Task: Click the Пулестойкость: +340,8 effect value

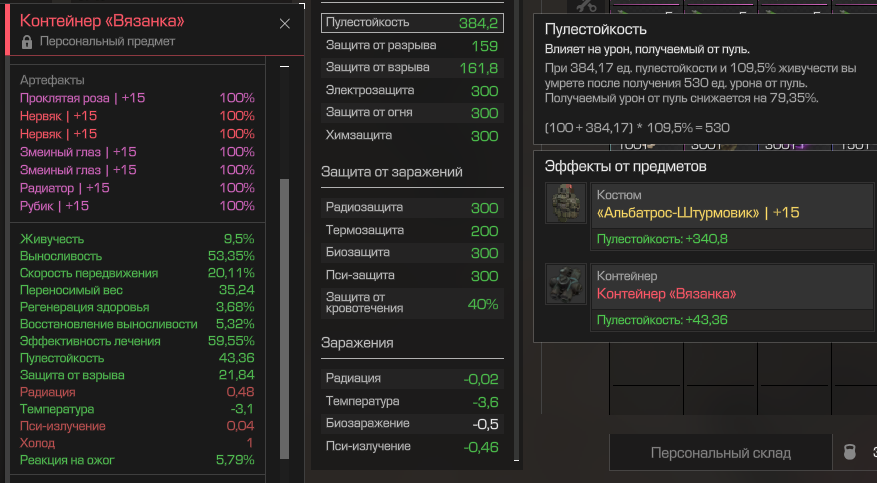Action: 662,239
